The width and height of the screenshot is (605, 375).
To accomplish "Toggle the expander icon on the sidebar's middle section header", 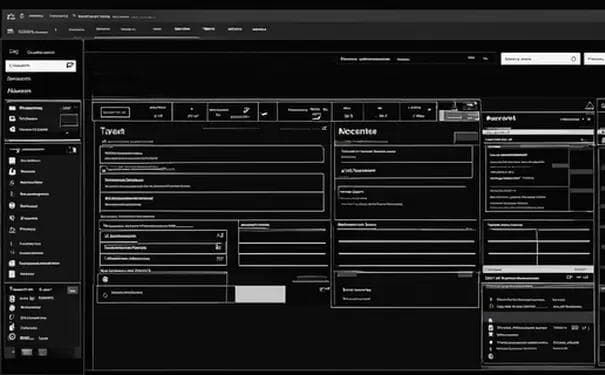I will click(x=72, y=150).
